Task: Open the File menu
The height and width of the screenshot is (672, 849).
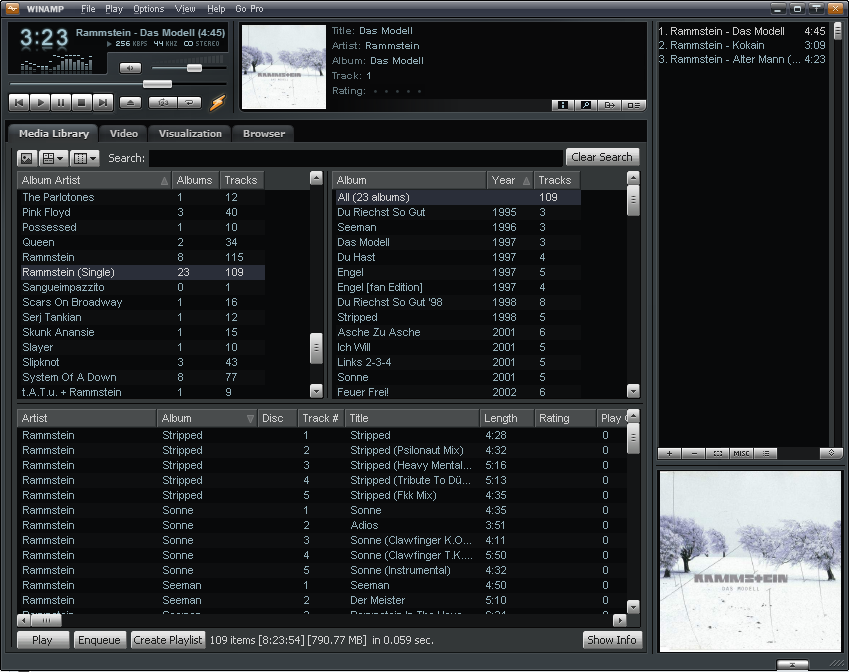Action: (x=88, y=9)
